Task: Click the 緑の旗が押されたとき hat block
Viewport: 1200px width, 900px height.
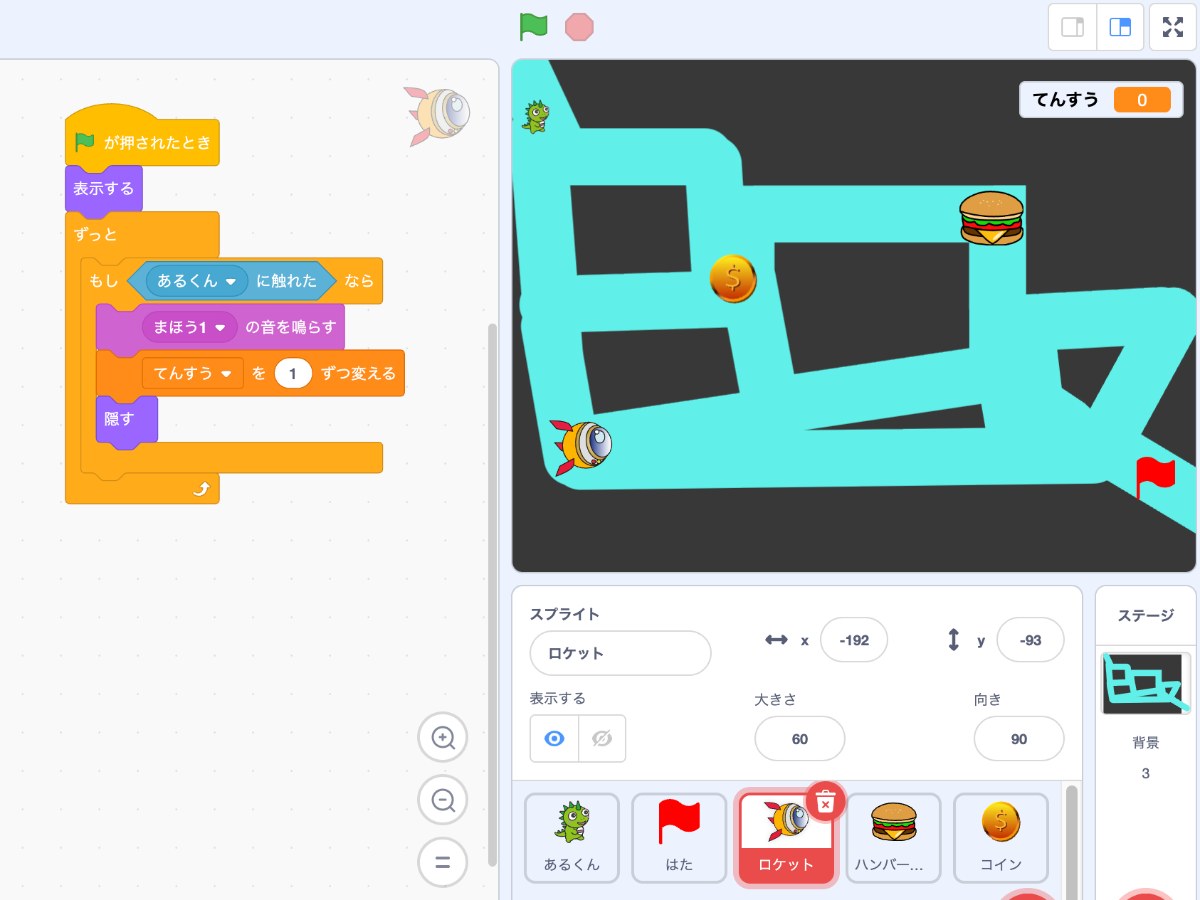Action: 141,140
